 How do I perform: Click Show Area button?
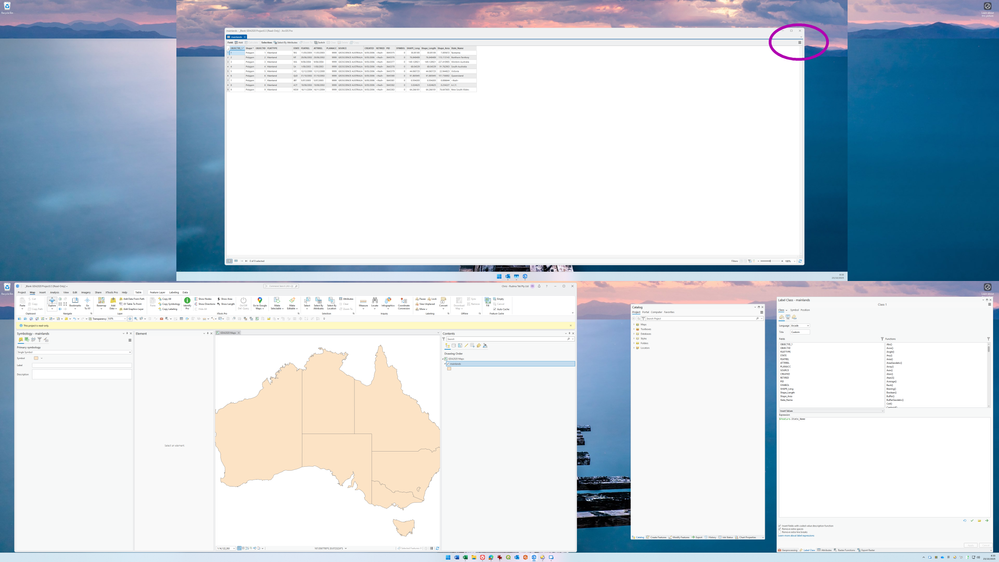[225, 299]
